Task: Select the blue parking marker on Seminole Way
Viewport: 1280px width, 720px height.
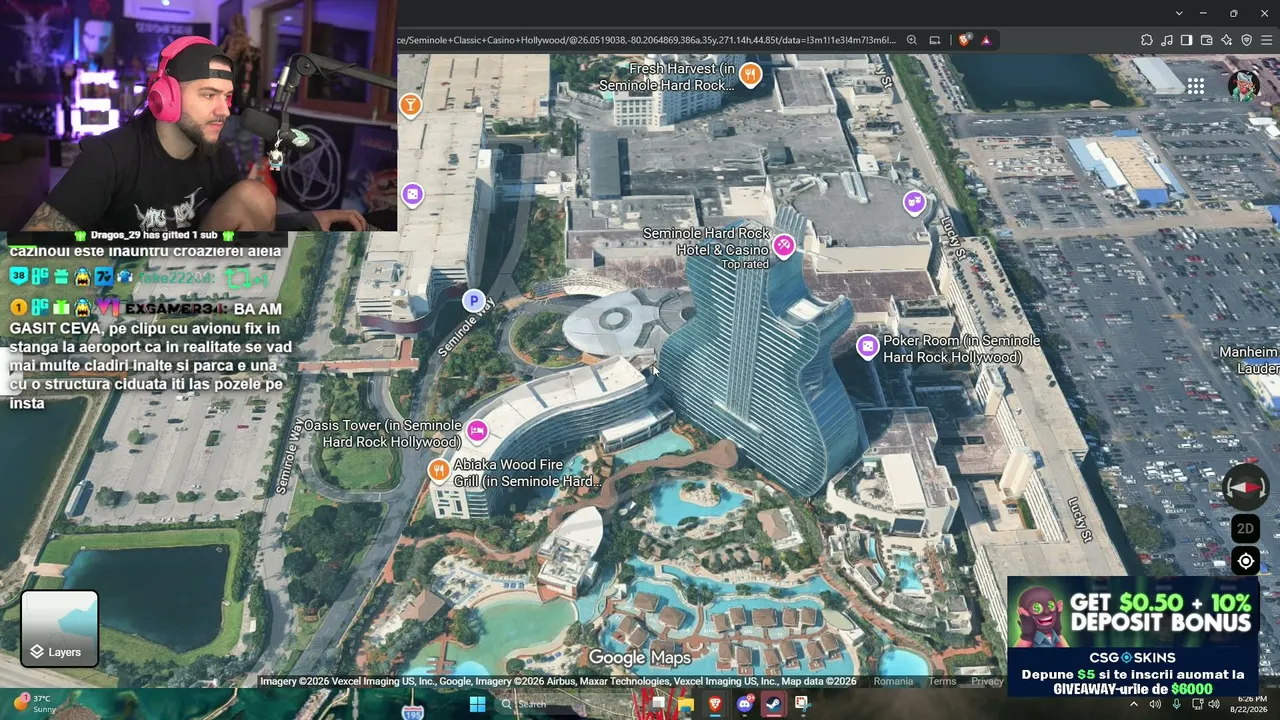Action: [x=474, y=300]
